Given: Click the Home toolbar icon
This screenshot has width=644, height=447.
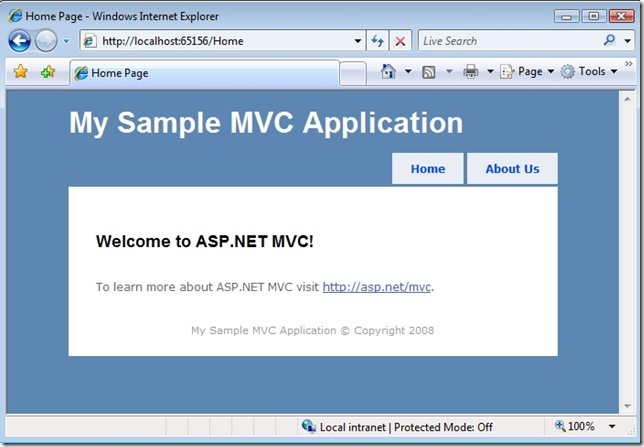Looking at the screenshot, I should 388,71.
